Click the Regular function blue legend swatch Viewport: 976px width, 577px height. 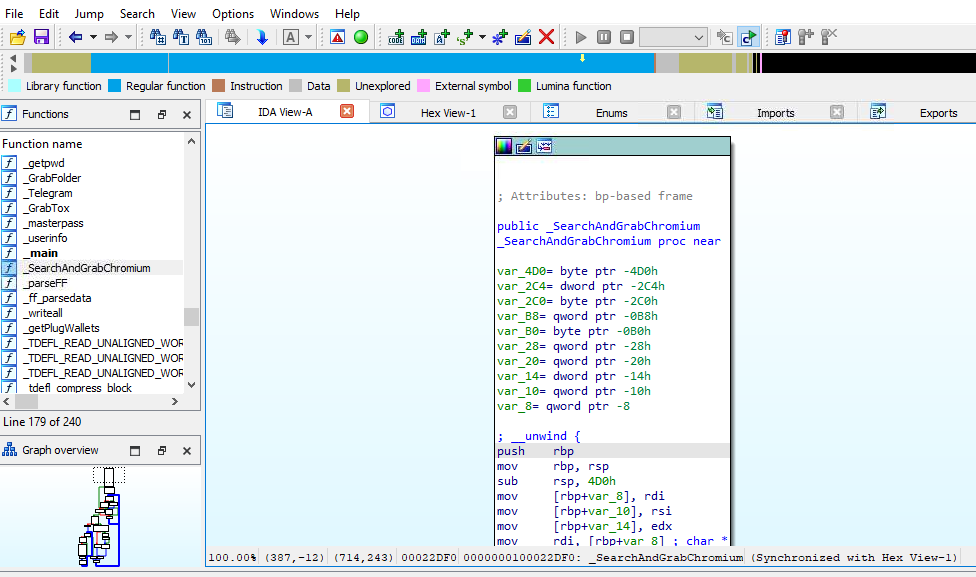pyautogui.click(x=115, y=86)
